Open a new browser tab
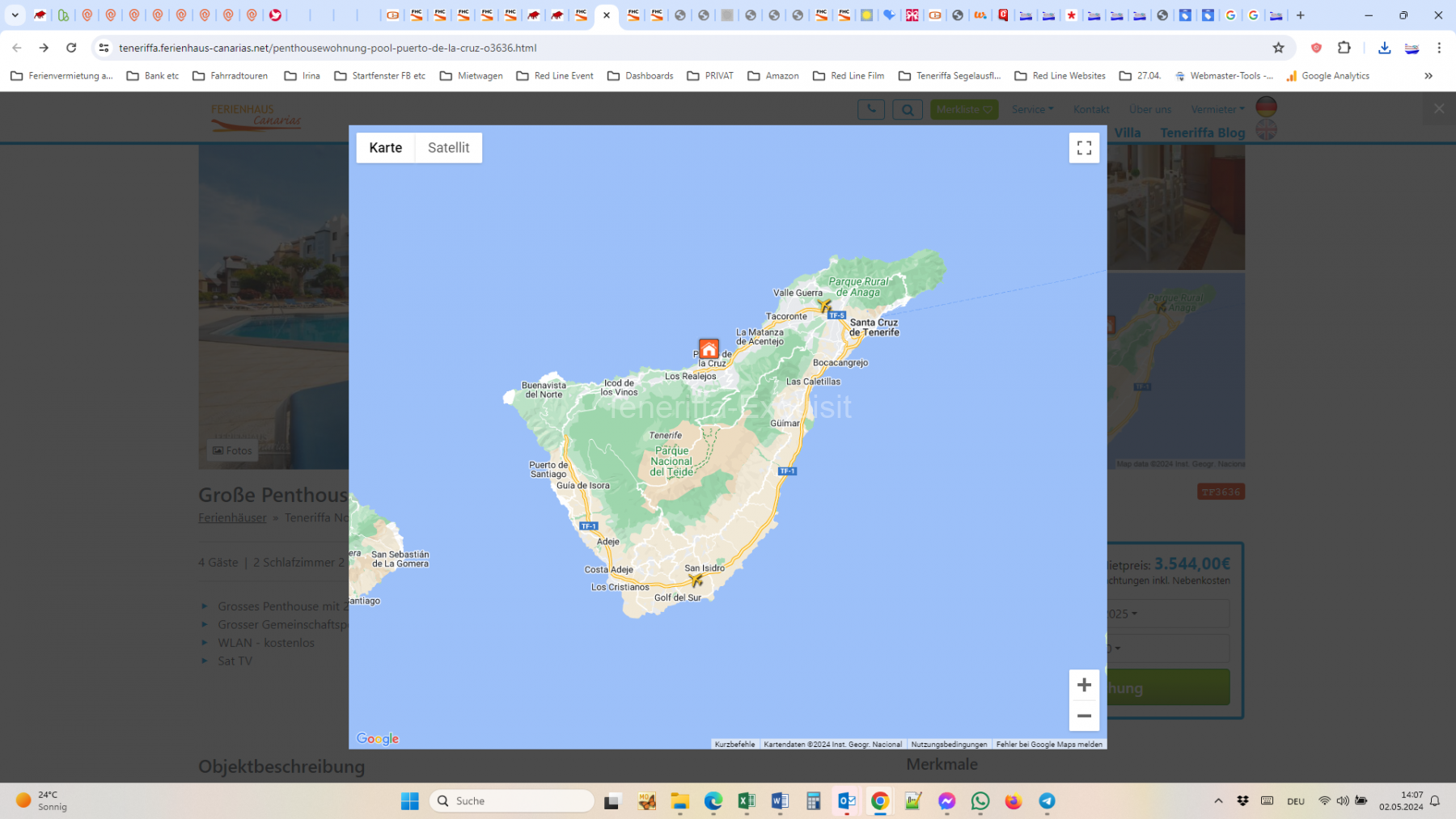 point(1301,15)
